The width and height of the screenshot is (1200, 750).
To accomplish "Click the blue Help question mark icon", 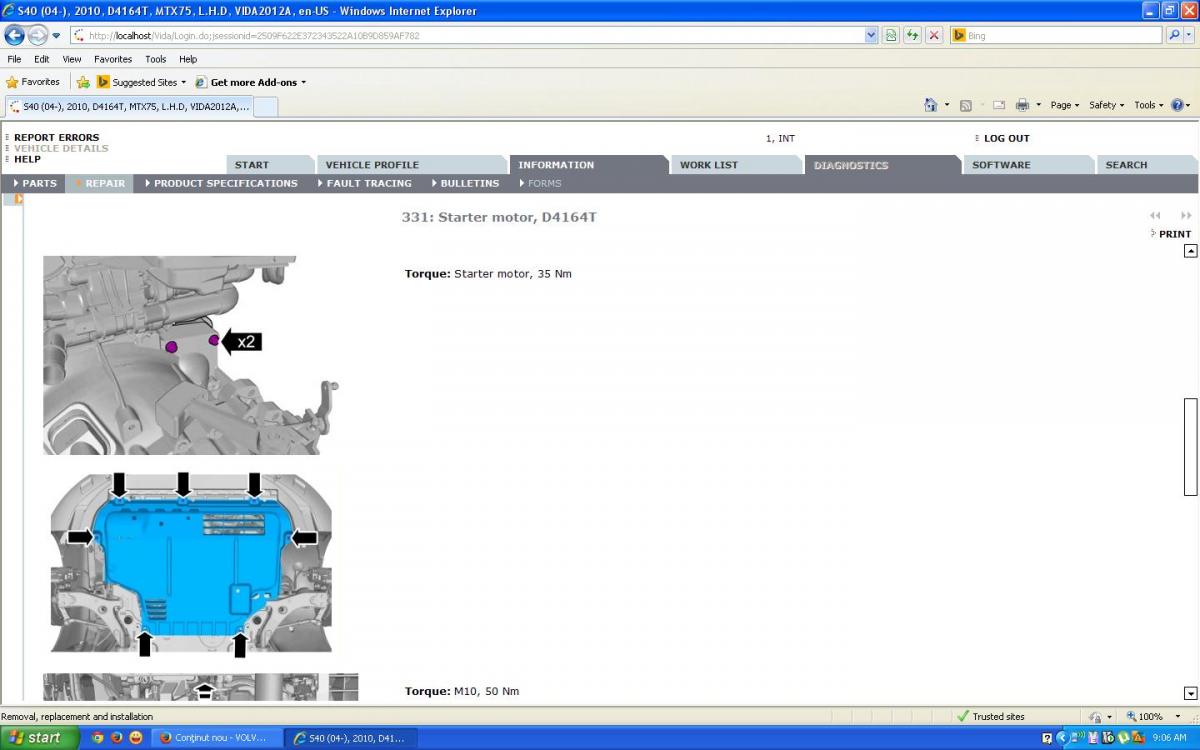I will 1177,105.
